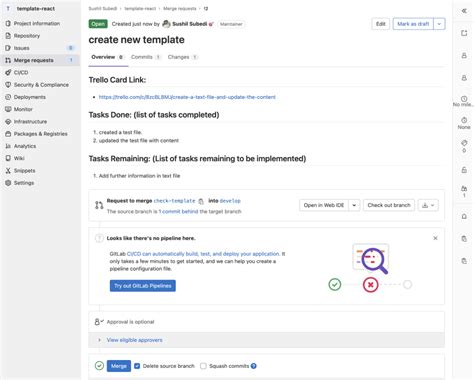474x380 pixels.
Task: Open Packages & Registries section
Action: [x=40, y=134]
